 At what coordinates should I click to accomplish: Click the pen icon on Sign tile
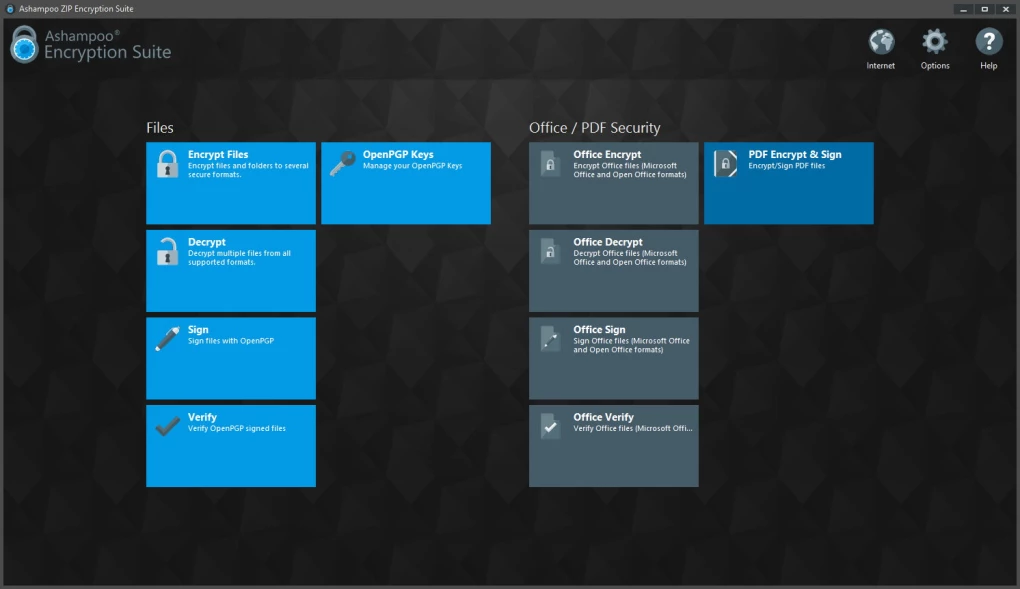167,338
